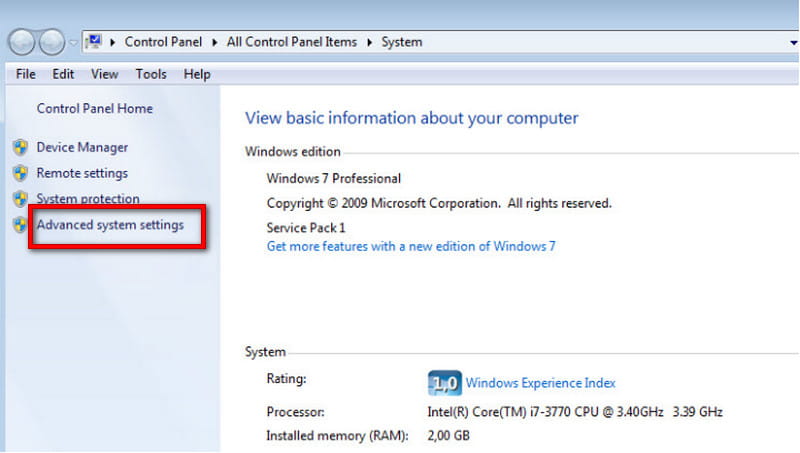This screenshot has height=453, width=800.
Task: Click the Back navigation arrow button
Action: (x=23, y=42)
